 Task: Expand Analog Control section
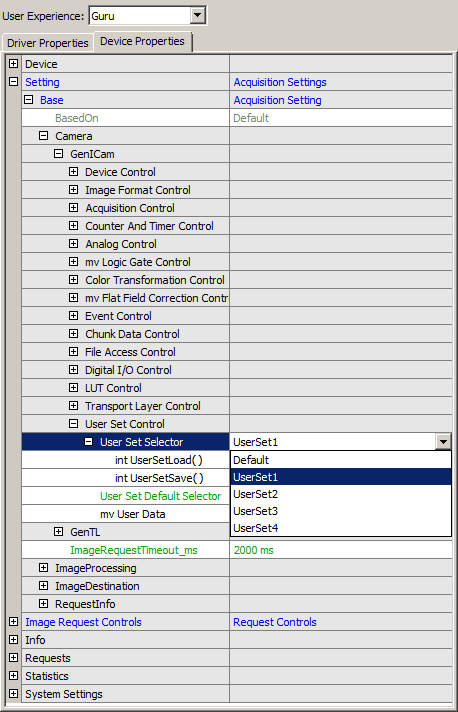coord(74,244)
